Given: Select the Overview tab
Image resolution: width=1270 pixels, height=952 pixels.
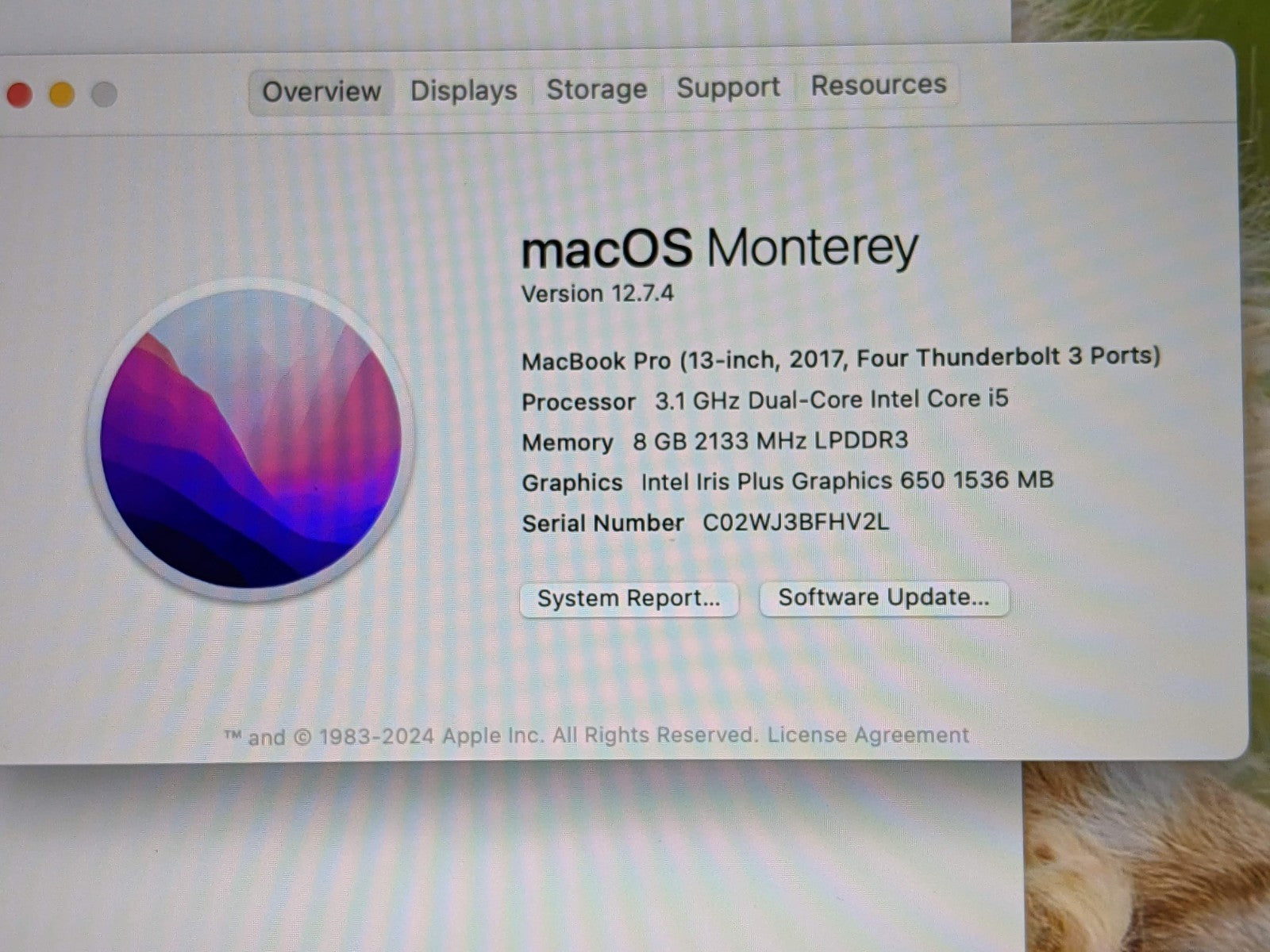Looking at the screenshot, I should point(321,92).
